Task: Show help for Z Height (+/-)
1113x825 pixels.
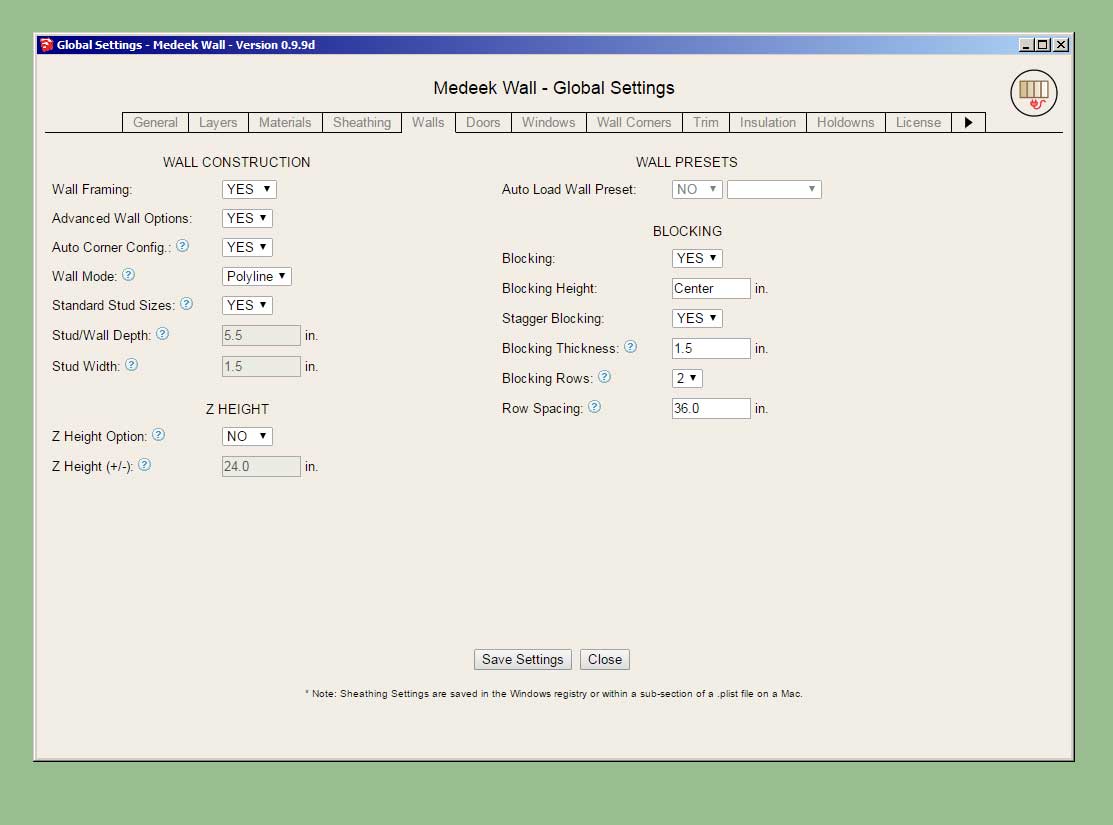Action: (x=144, y=465)
